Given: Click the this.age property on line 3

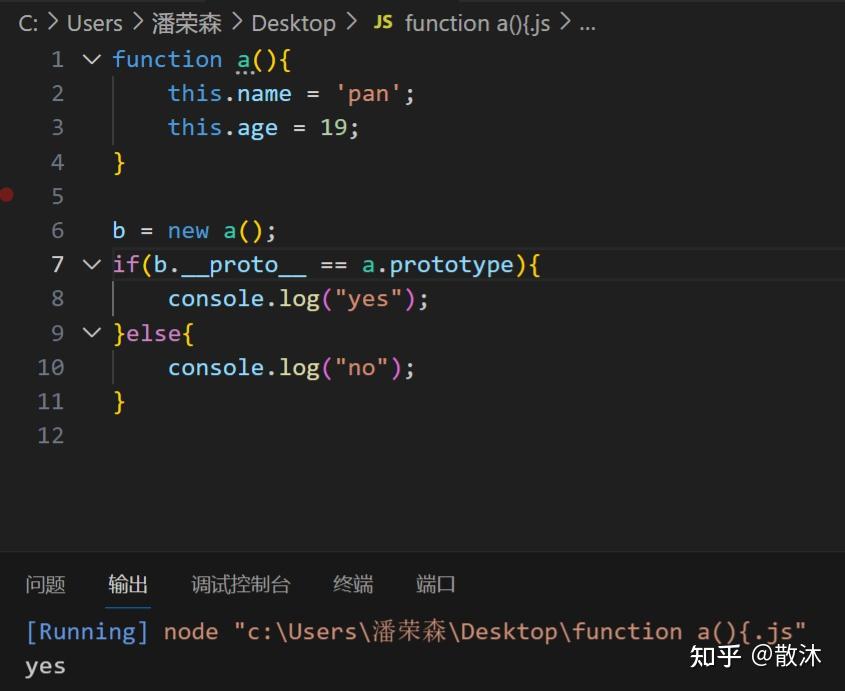Looking at the screenshot, I should (x=223, y=128).
